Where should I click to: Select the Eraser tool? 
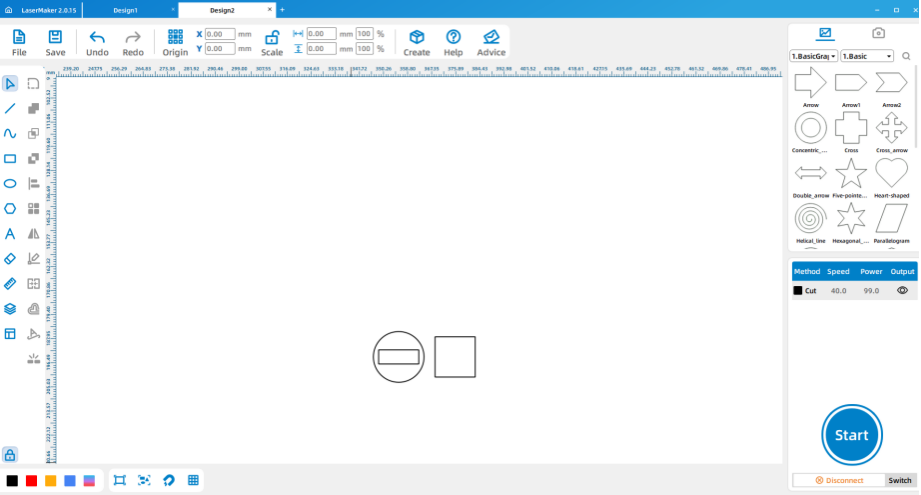(10, 258)
